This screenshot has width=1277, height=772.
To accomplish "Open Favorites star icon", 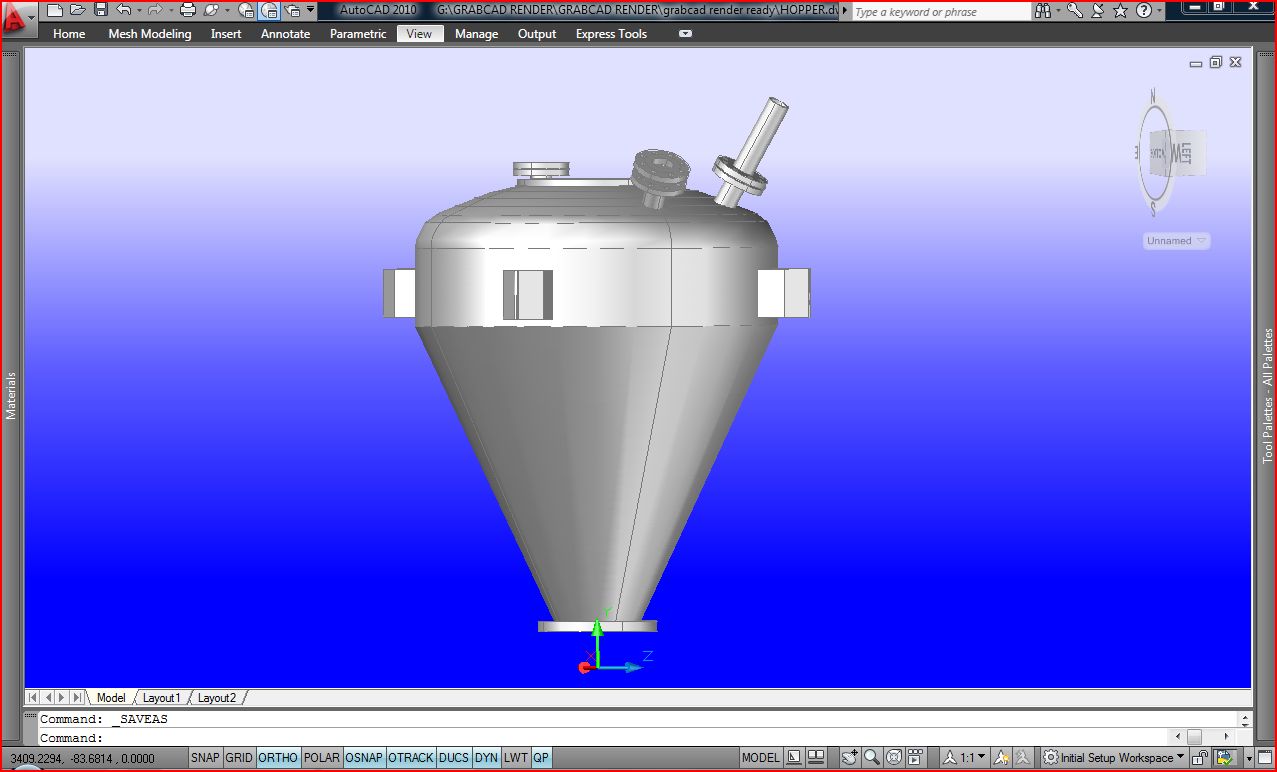I will [x=1120, y=11].
